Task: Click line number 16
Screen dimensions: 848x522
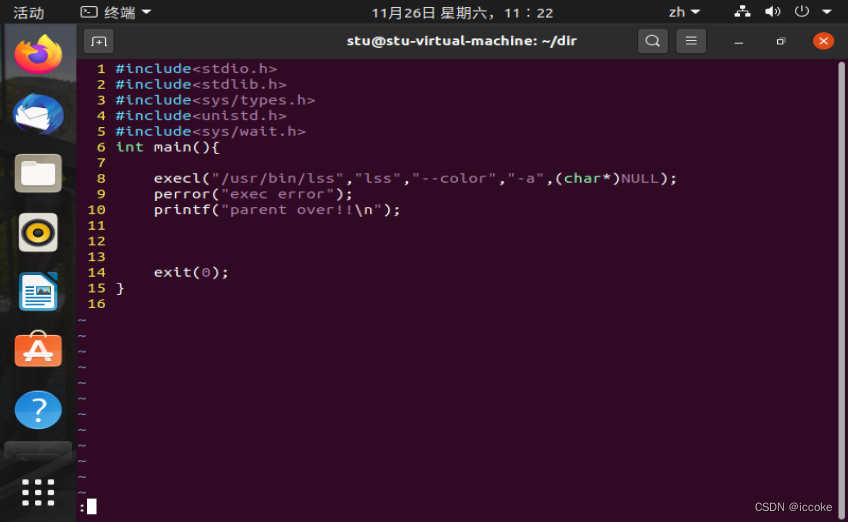Action: coord(96,304)
